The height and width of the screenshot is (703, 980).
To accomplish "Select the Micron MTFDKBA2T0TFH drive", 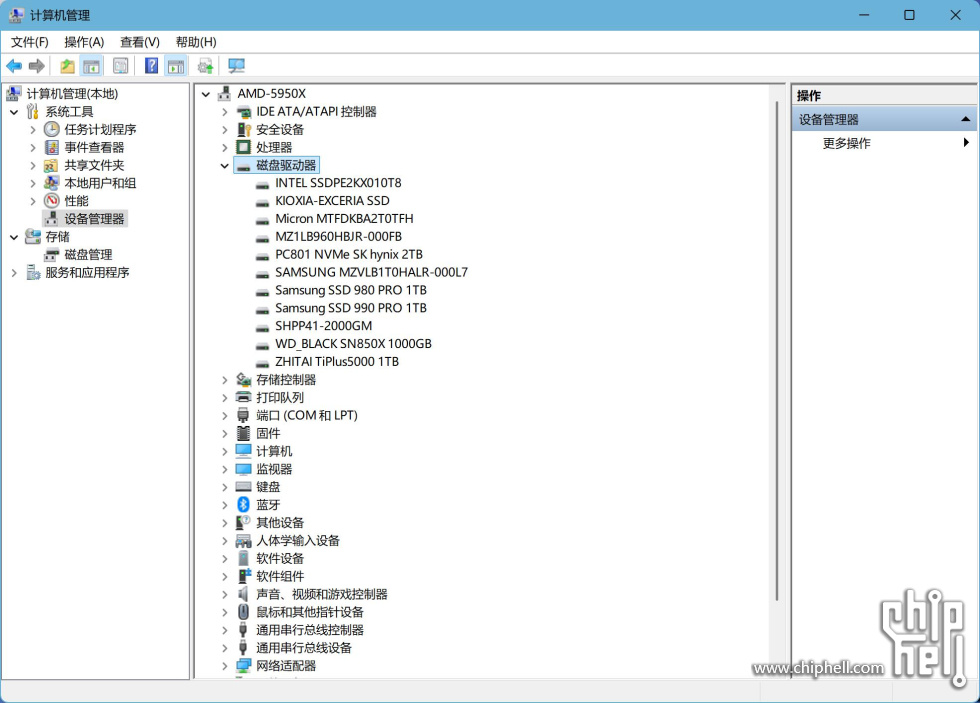I will [344, 219].
